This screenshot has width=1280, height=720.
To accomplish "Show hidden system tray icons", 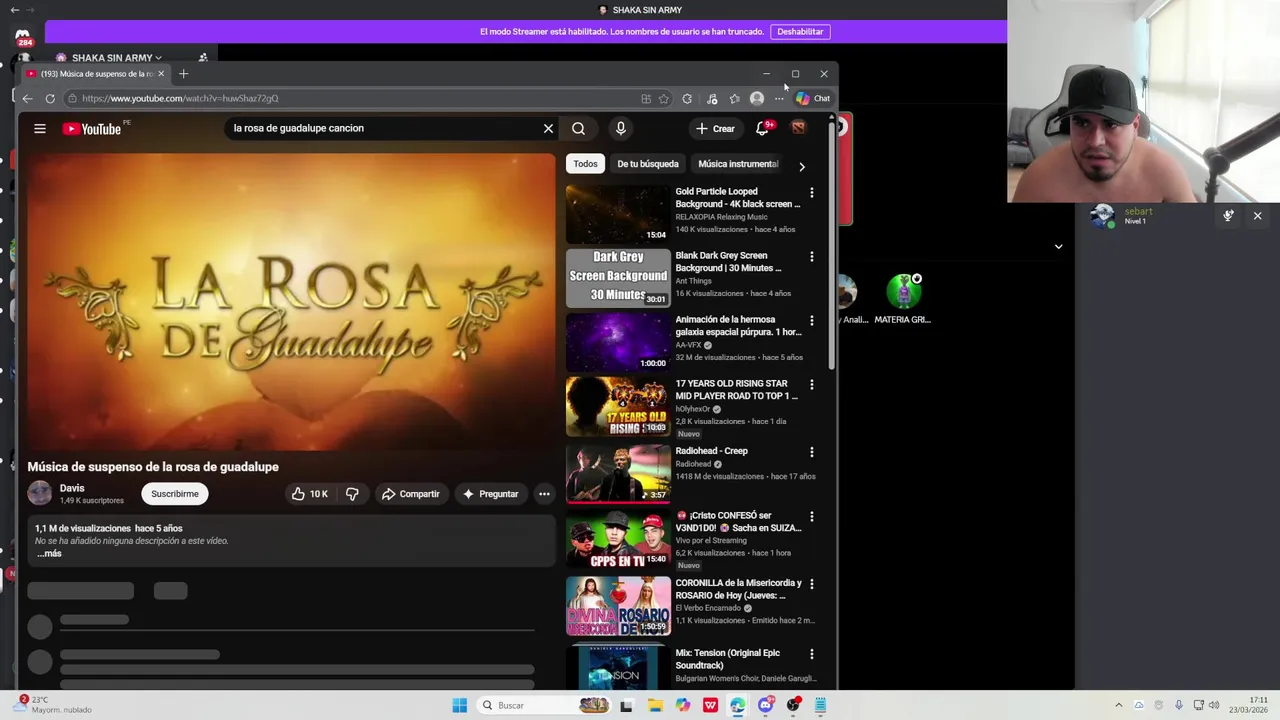I will click(1118, 705).
